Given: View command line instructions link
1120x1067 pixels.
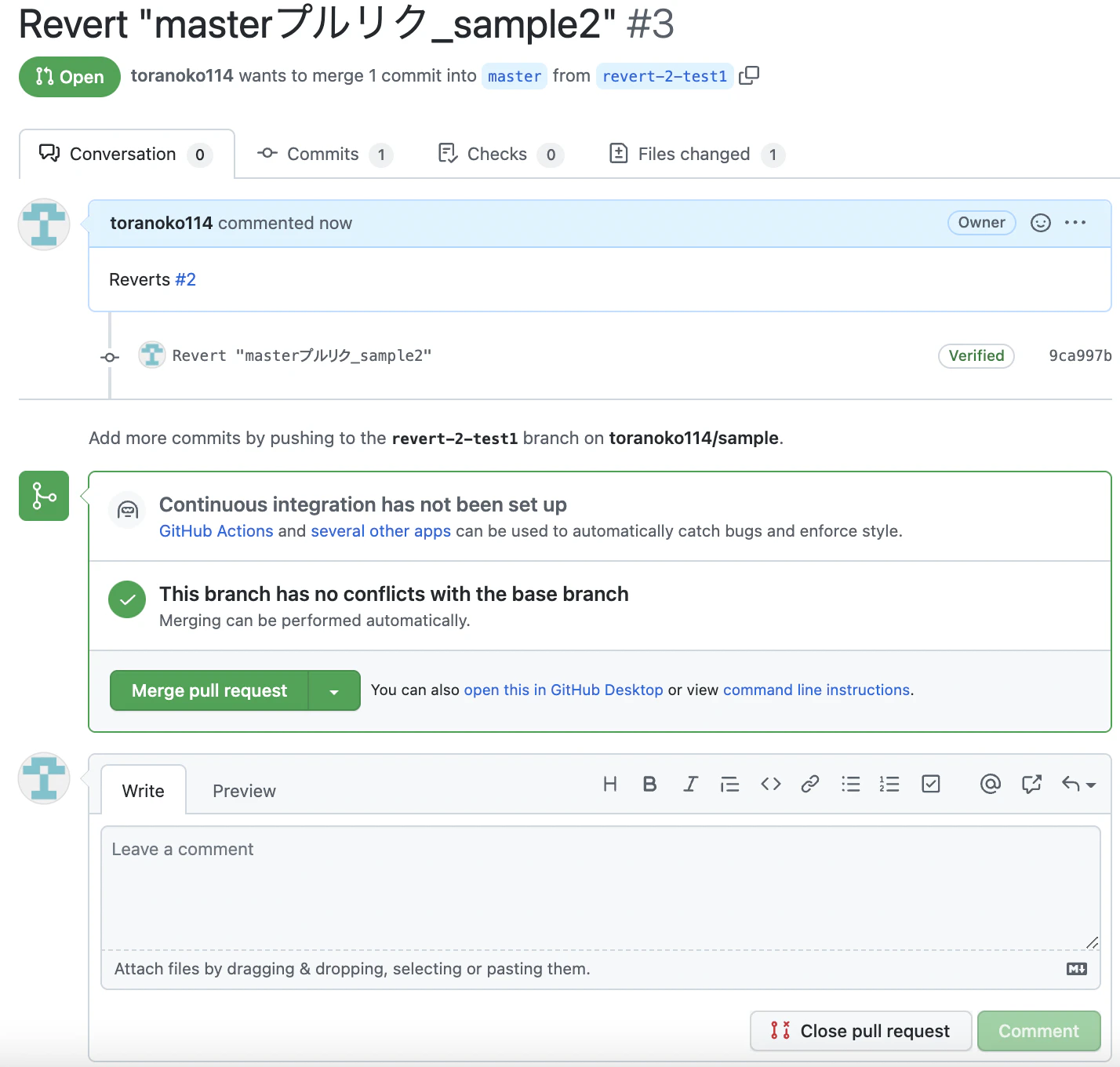Looking at the screenshot, I should 816,690.
